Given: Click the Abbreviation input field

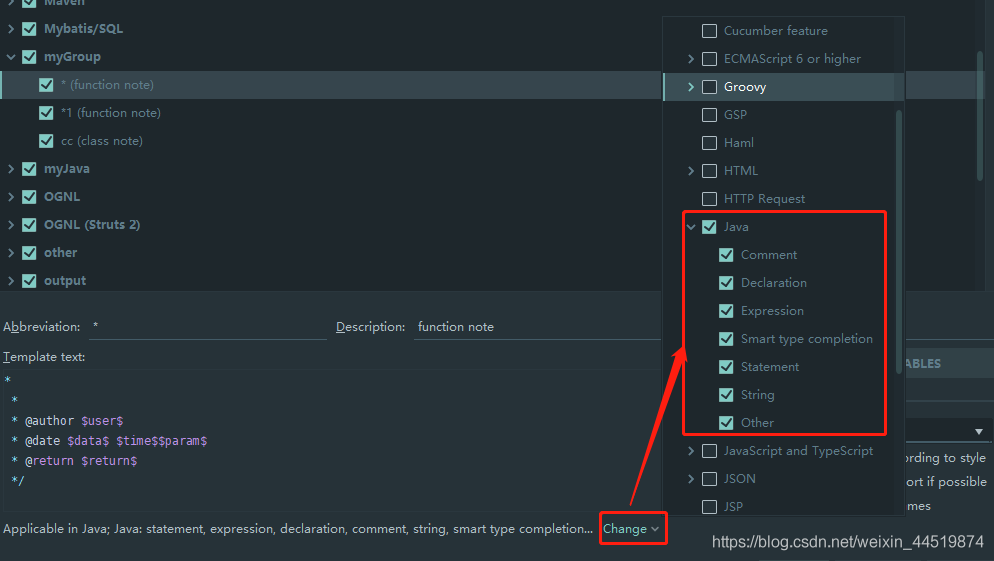Looking at the screenshot, I should click(208, 327).
